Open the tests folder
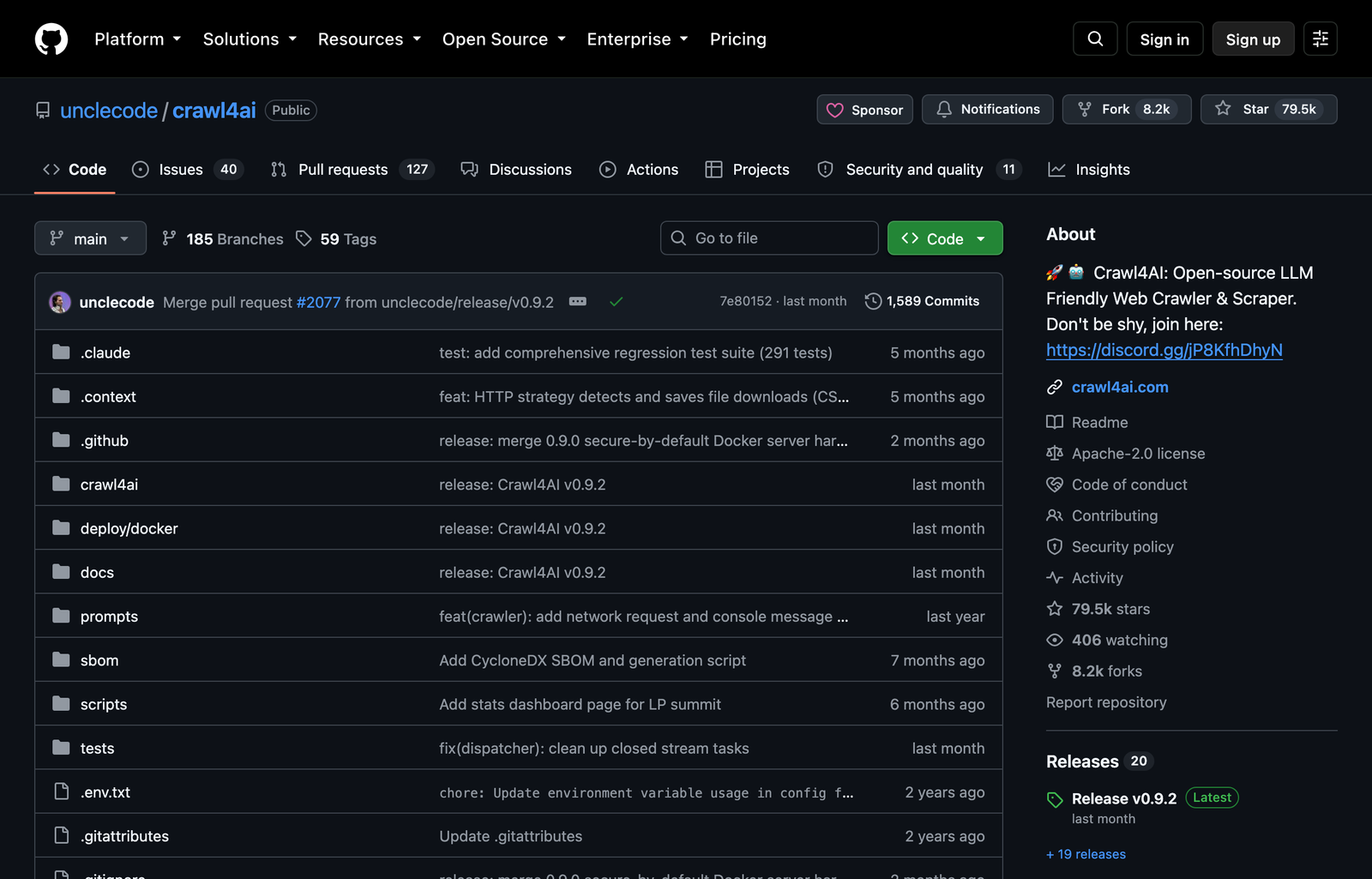 click(x=97, y=748)
